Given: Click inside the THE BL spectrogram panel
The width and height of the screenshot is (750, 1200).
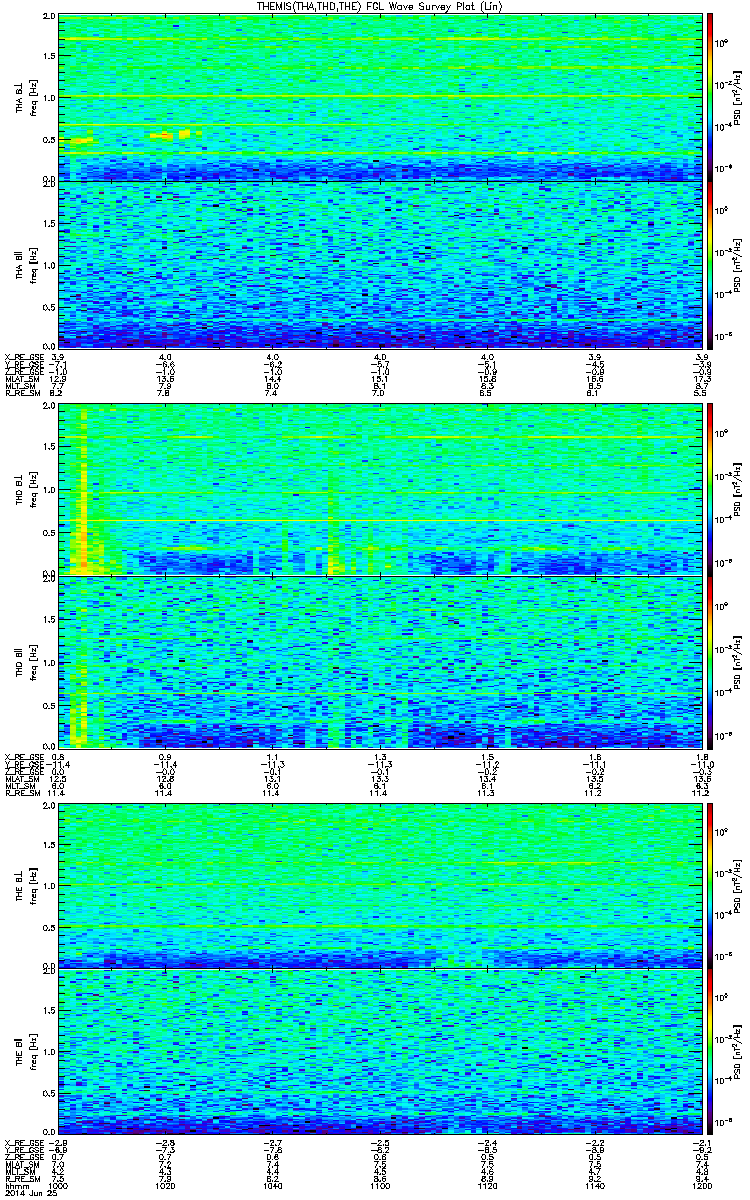Looking at the screenshot, I should tap(379, 884).
